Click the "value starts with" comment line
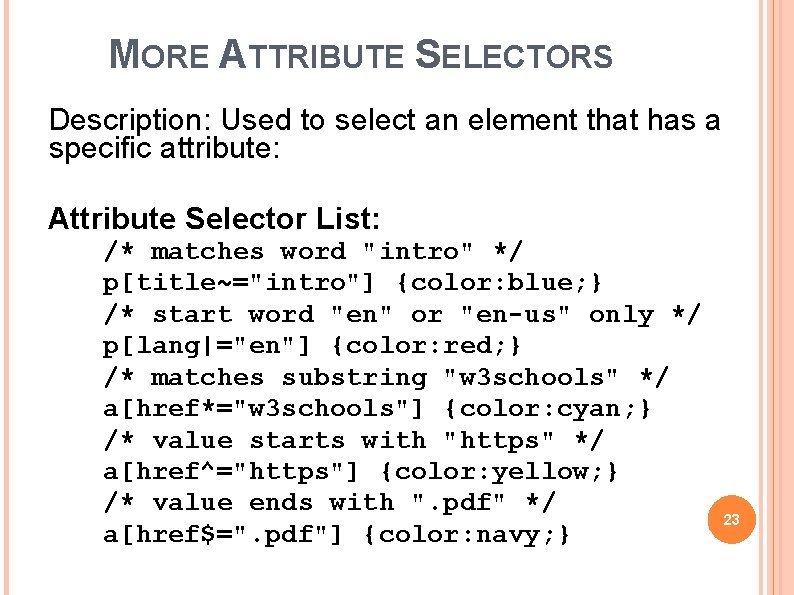Viewport: 794px width, 595px height. click(x=355, y=441)
